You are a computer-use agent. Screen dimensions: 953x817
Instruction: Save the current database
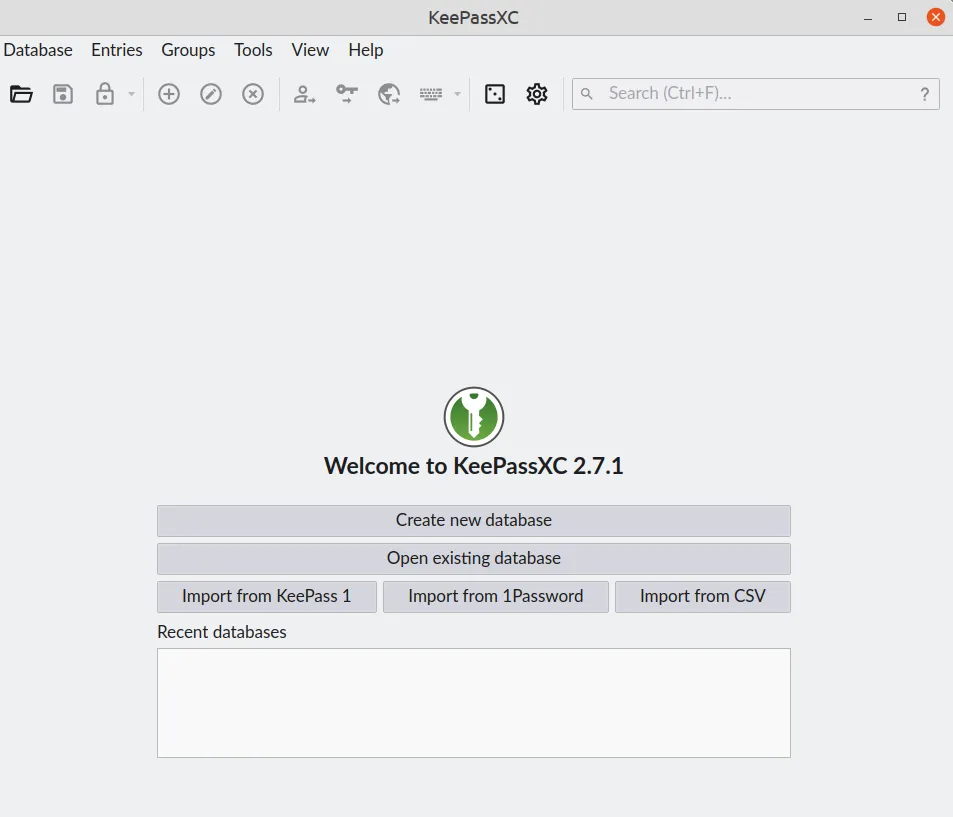pos(62,93)
